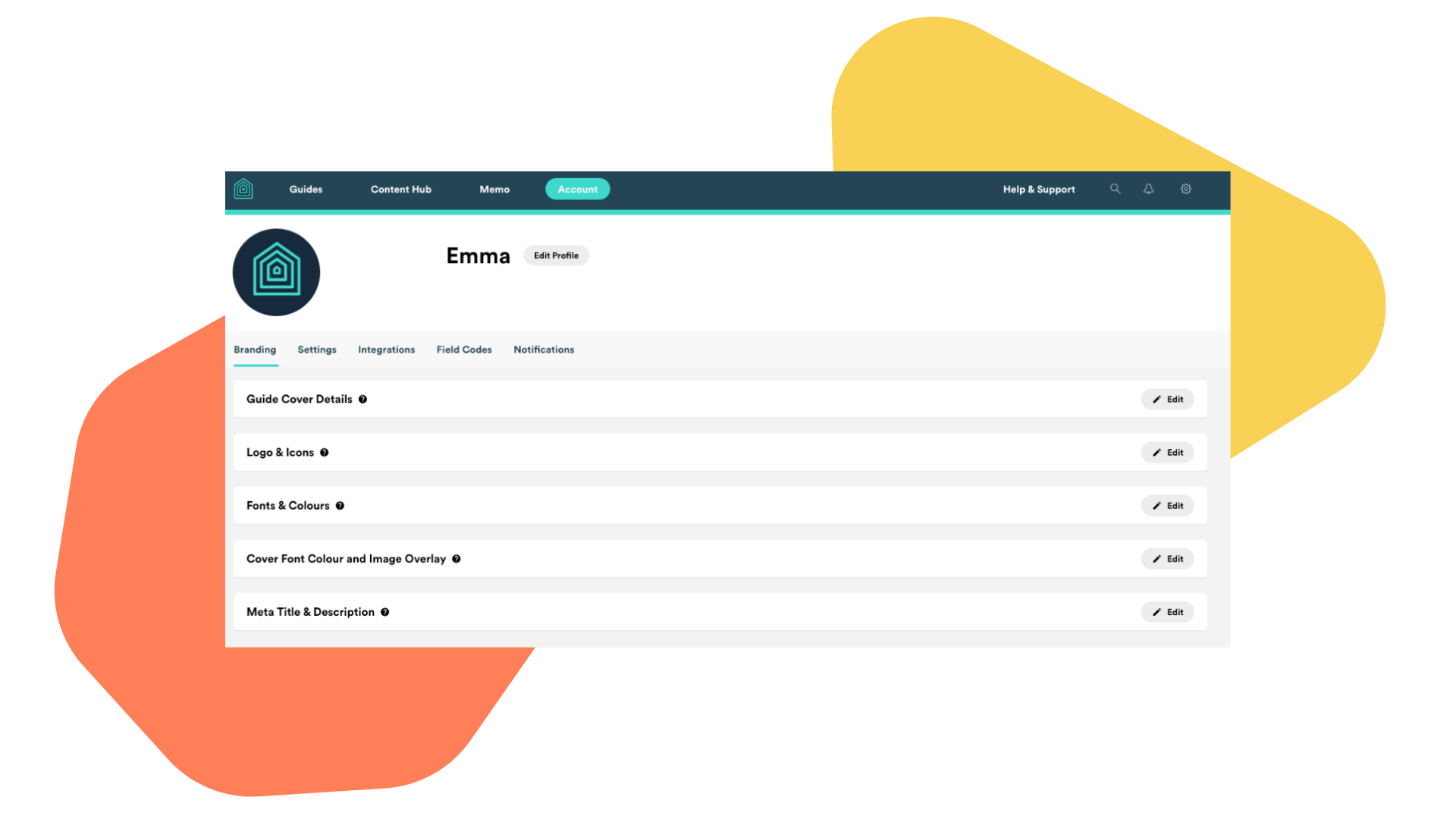Image resolution: width=1456 pixels, height=819 pixels.
Task: Click the help icon beside Fonts & Colours
Action: pyautogui.click(x=340, y=506)
